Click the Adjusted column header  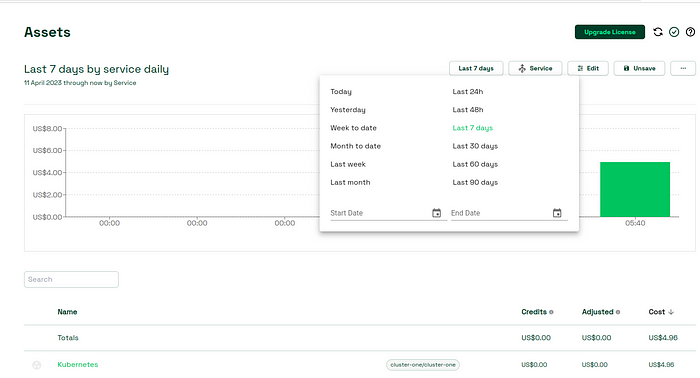click(597, 312)
